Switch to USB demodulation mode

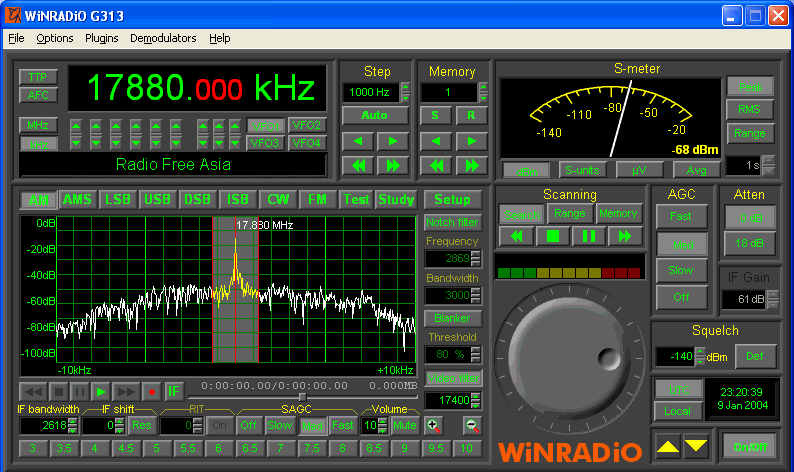(x=157, y=199)
